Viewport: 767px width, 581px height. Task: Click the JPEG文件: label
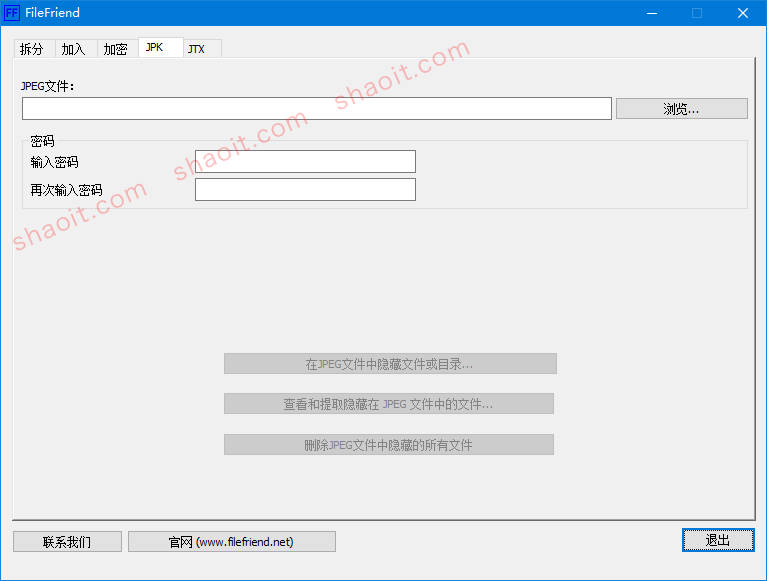pyautogui.click(x=47, y=86)
